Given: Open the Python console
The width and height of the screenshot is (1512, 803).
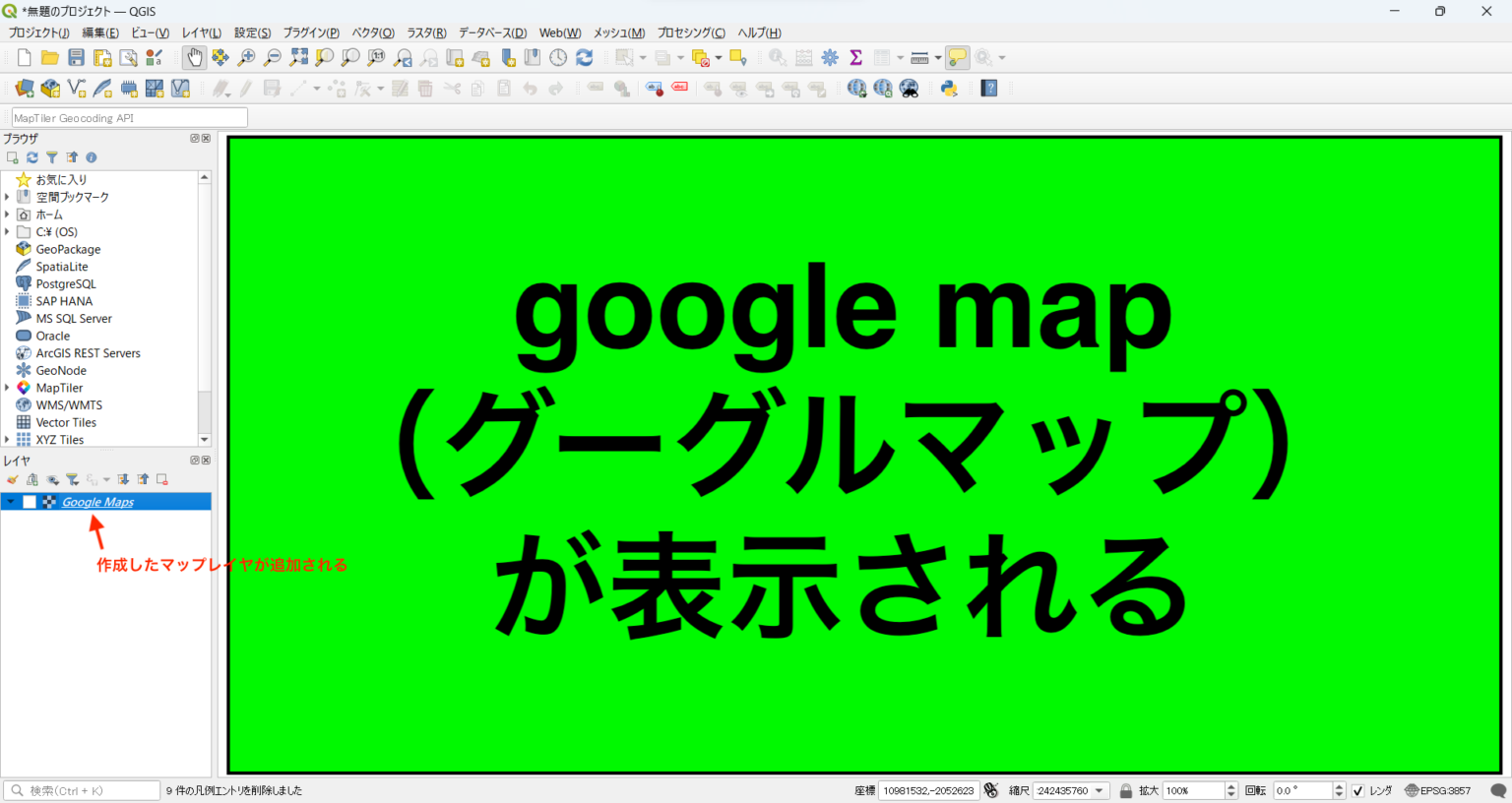Looking at the screenshot, I should coord(949,88).
